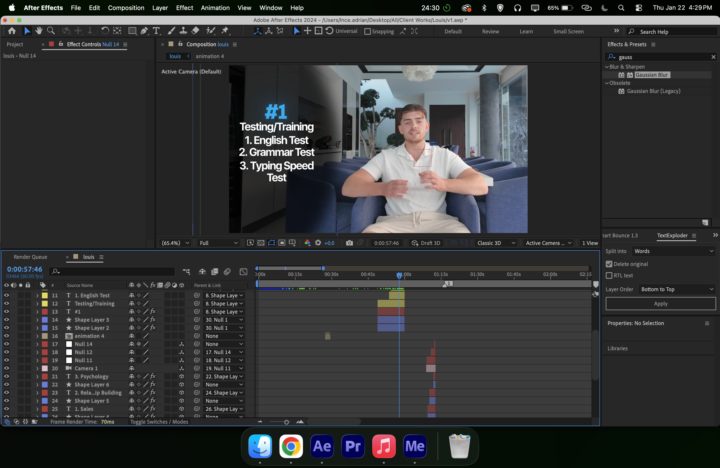Uncheck the Delete original checkbox
This screenshot has width=720, height=468.
[x=609, y=263]
